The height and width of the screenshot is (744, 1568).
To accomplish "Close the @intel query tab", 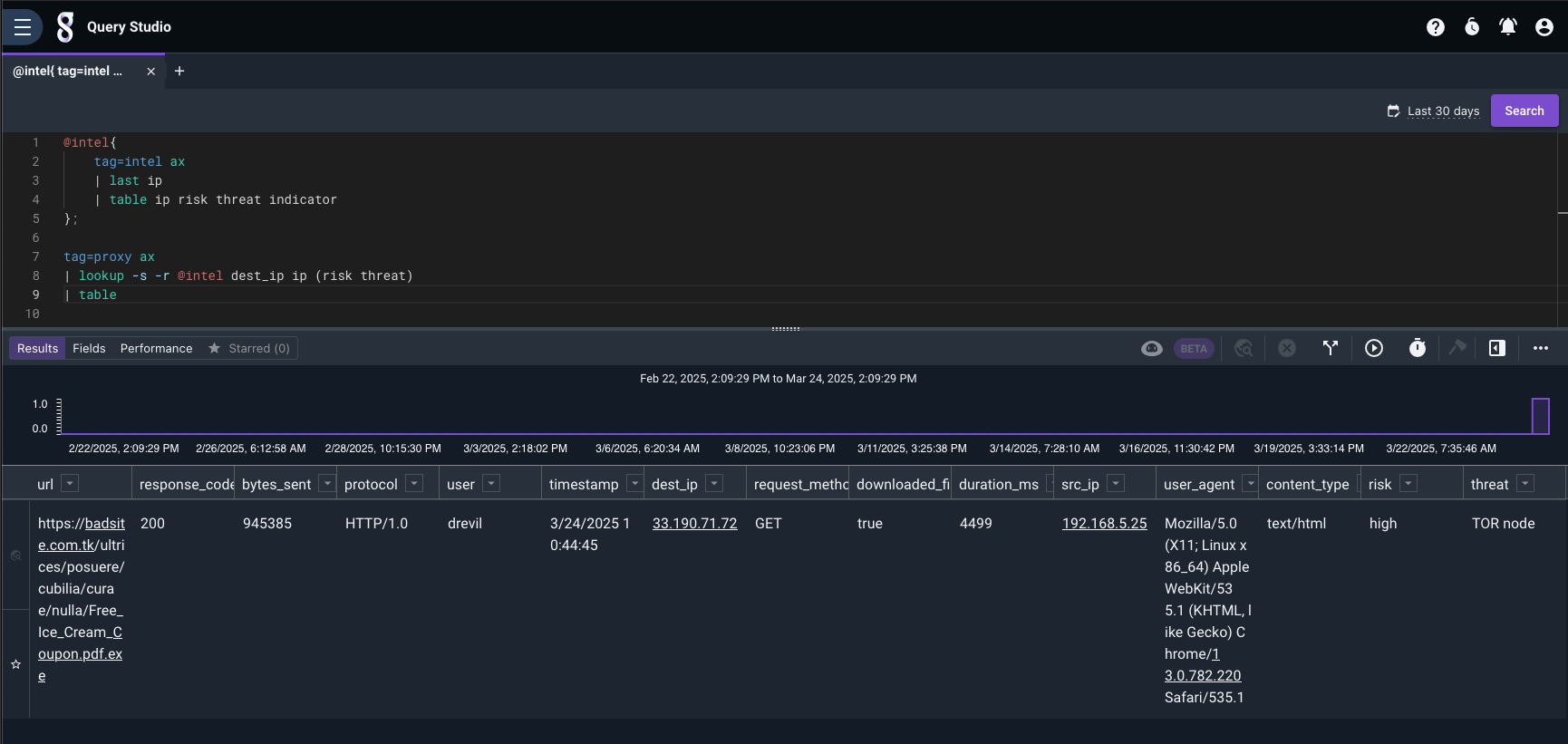I will [x=150, y=71].
